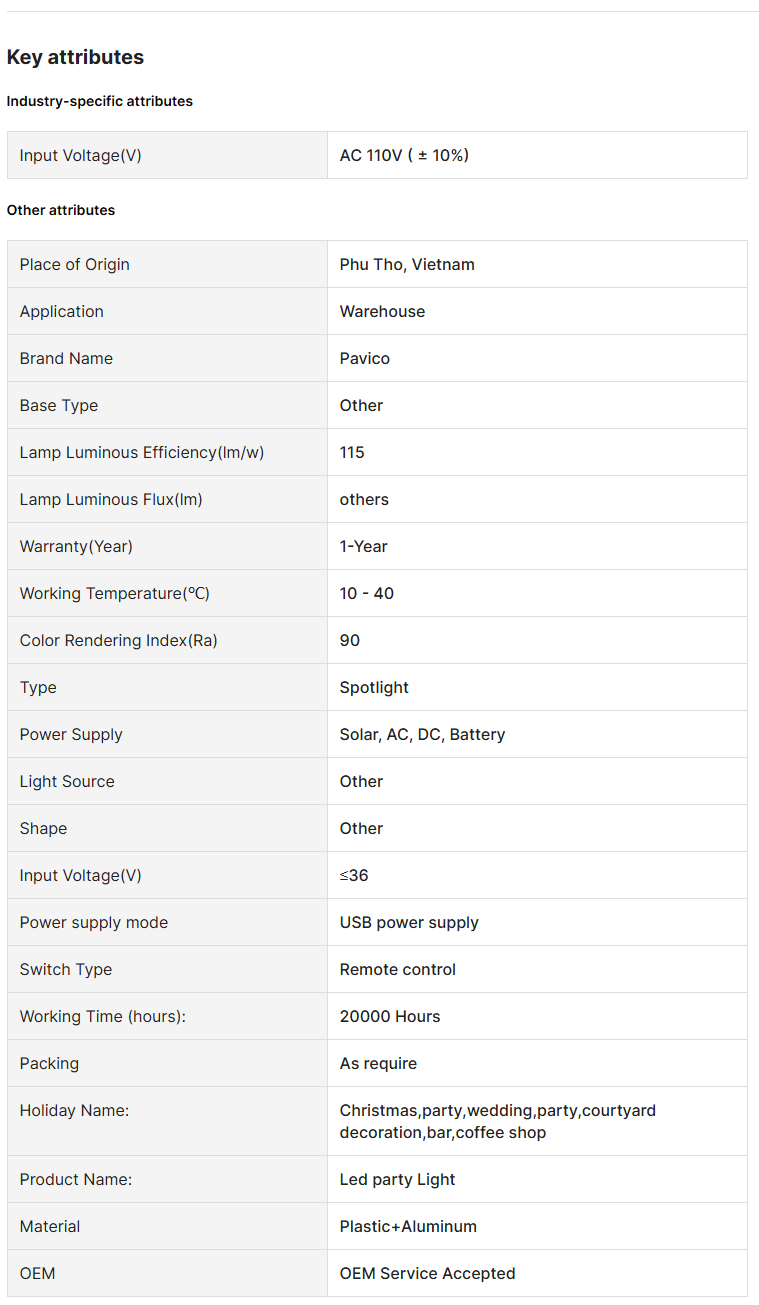The height and width of the screenshot is (1305, 759).
Task: Select the "1-Year" warranty value
Action: (363, 546)
